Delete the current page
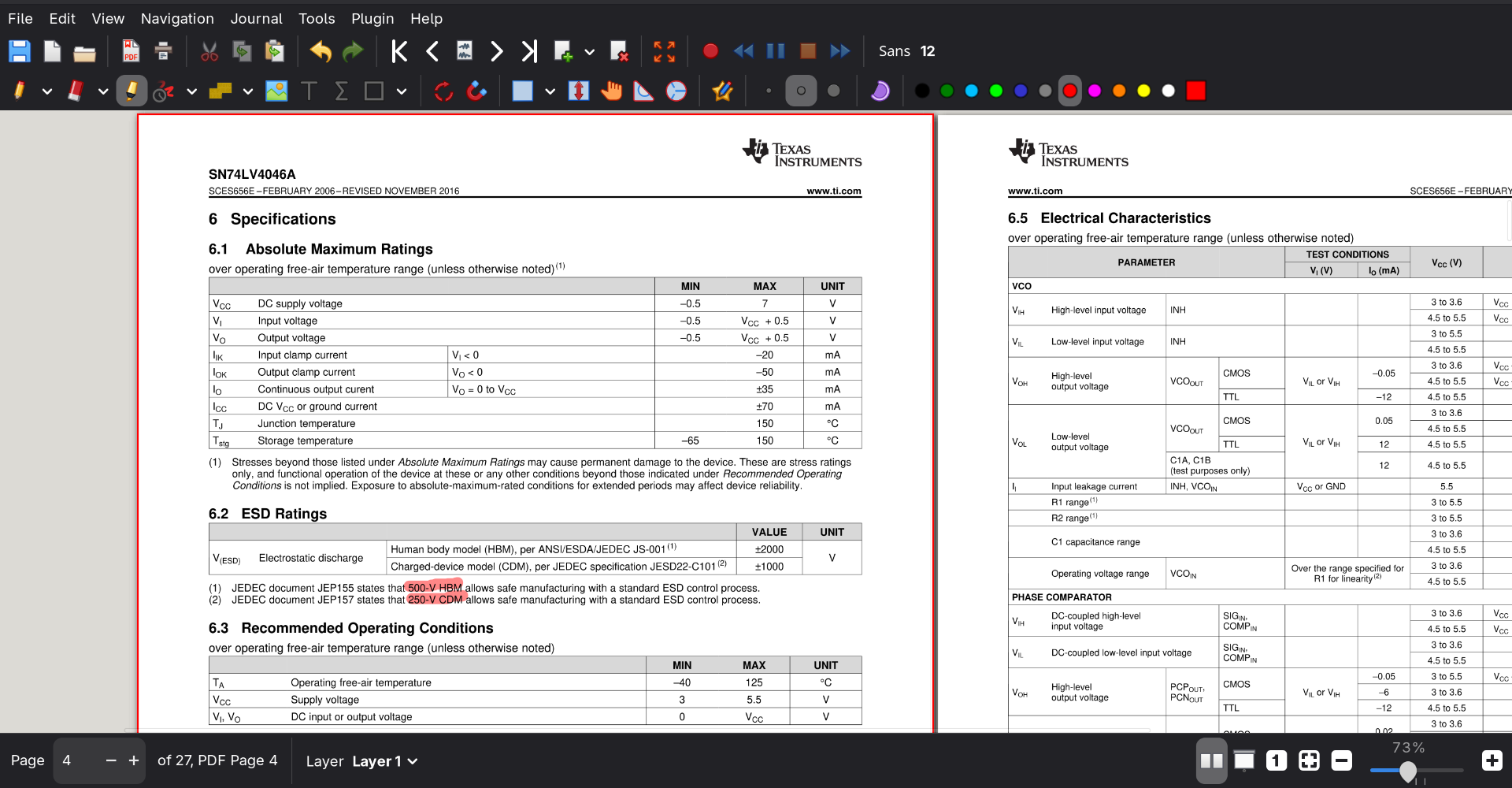Viewport: 1512px width, 788px height. 620,51
